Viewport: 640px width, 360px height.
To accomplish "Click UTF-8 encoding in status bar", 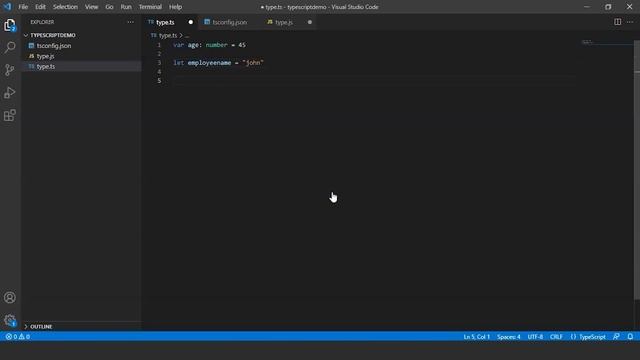I will click(x=535, y=337).
